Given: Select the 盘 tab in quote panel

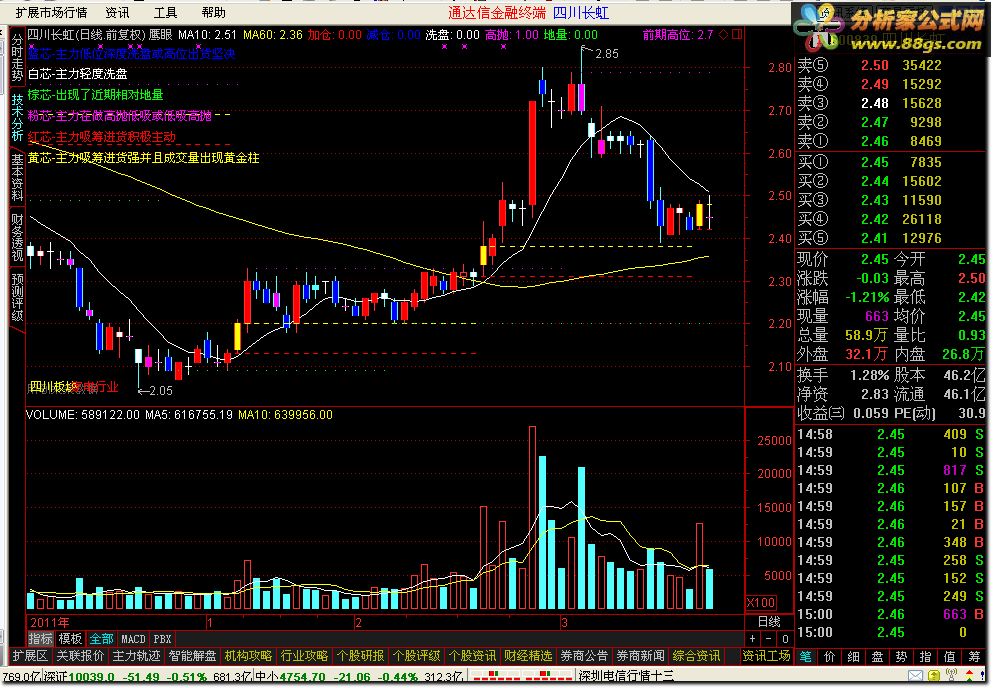Looking at the screenshot, I should click(877, 656).
